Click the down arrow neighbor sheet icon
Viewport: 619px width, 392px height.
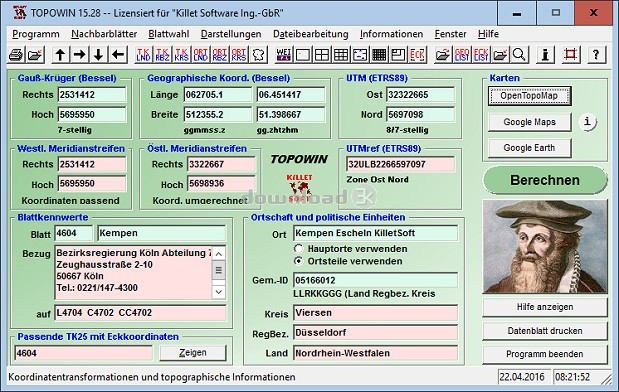point(99,54)
